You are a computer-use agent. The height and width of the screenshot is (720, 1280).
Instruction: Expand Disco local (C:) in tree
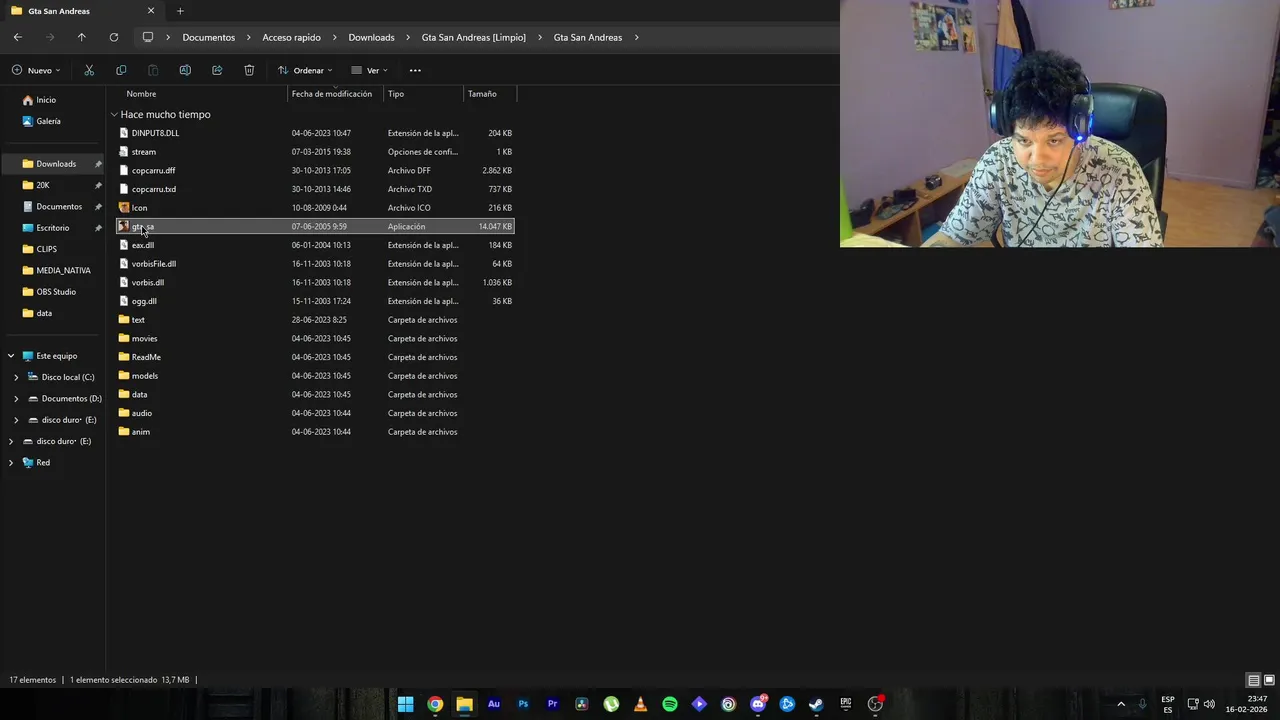tap(16, 377)
